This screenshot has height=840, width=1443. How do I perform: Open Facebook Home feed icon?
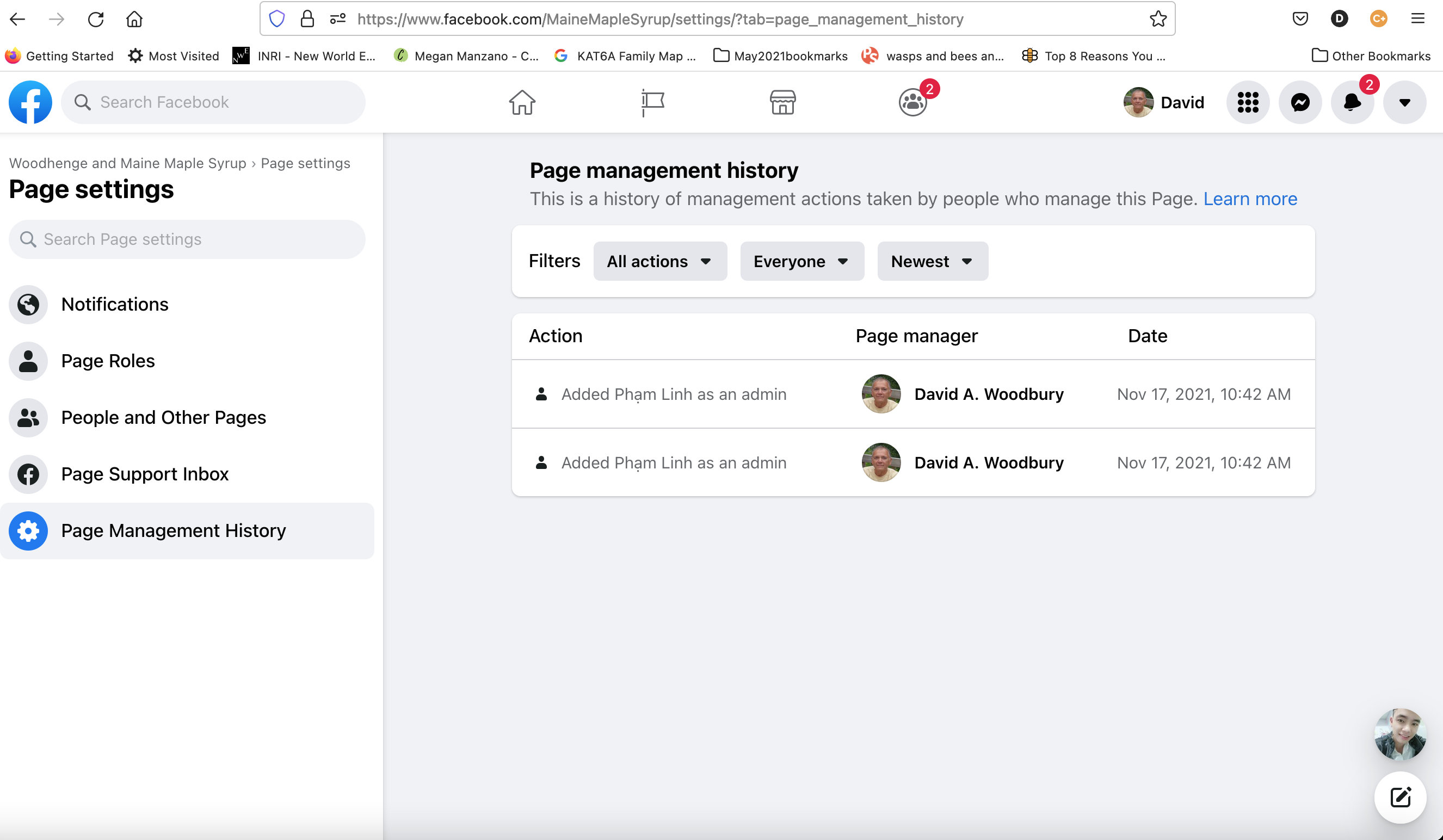(522, 102)
